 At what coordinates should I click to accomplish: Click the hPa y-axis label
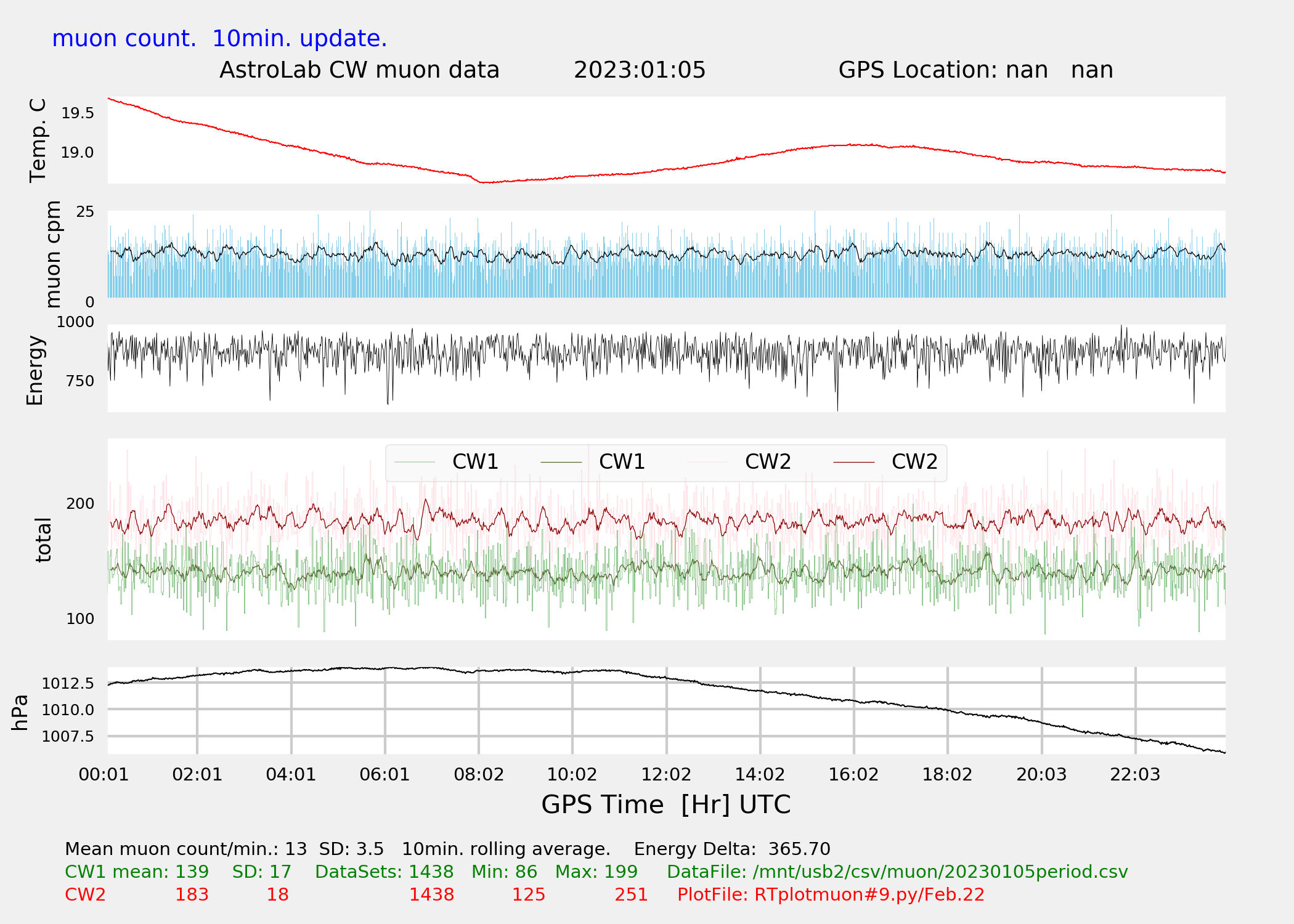pyautogui.click(x=20, y=712)
